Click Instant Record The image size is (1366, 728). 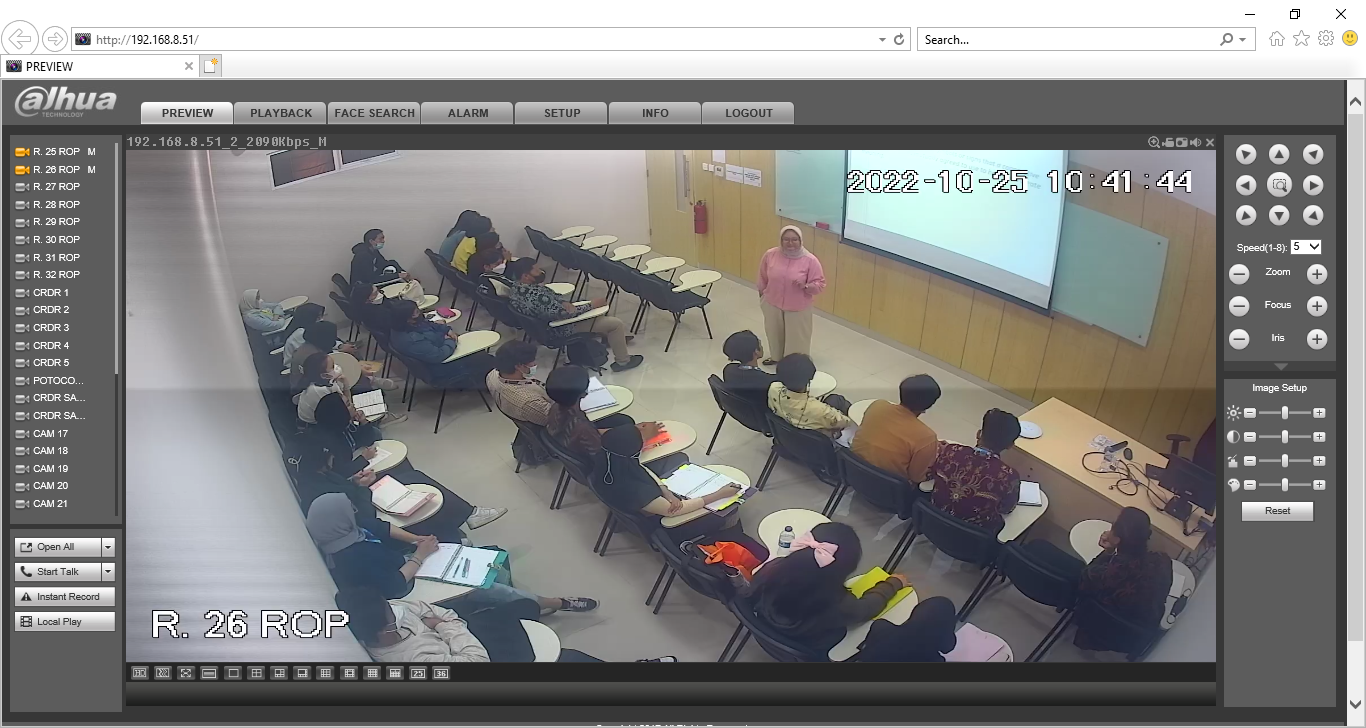point(65,597)
